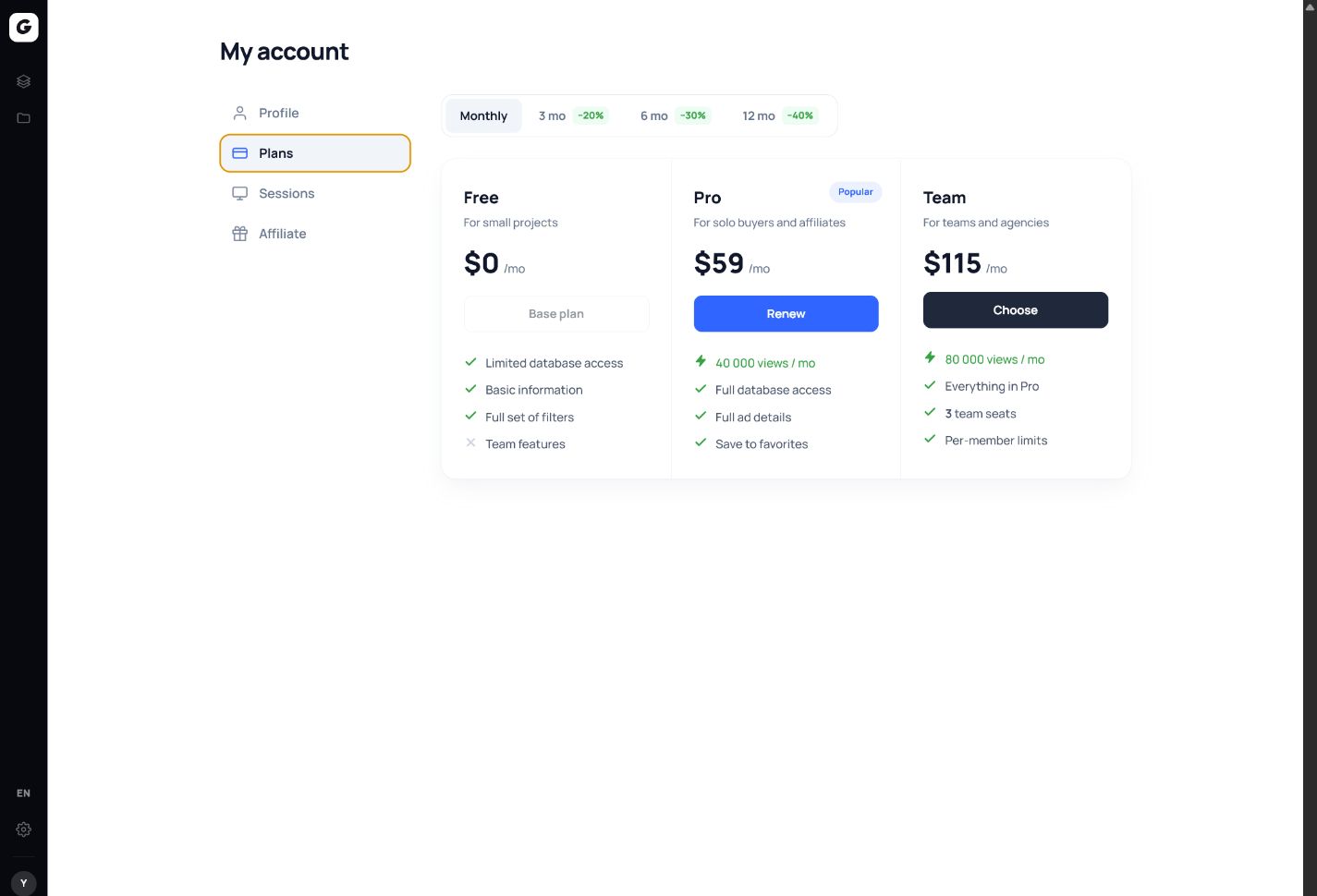
Task: Select the 12 mo billing tab
Action: point(779,115)
